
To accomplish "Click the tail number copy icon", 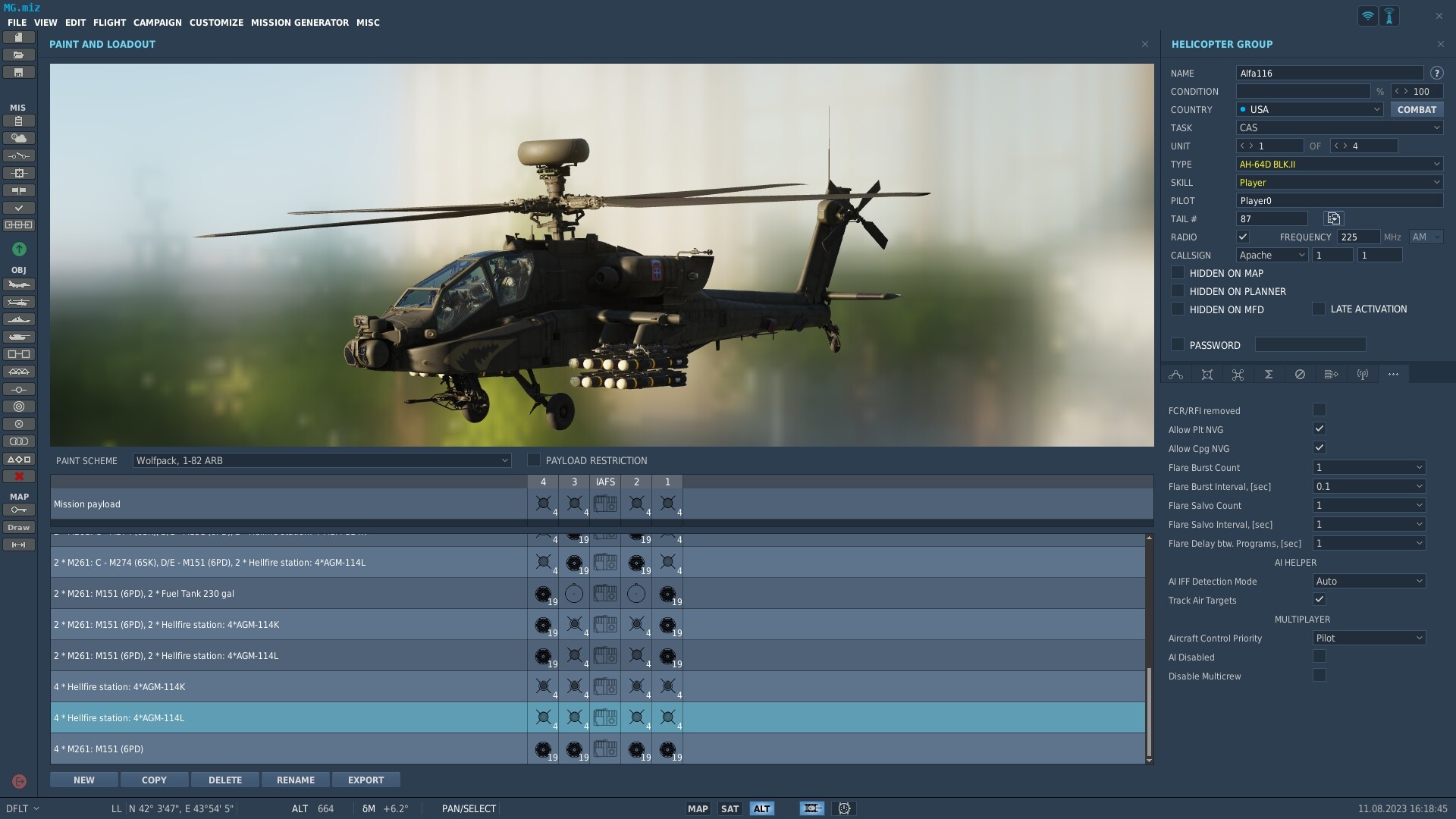I will [1333, 218].
